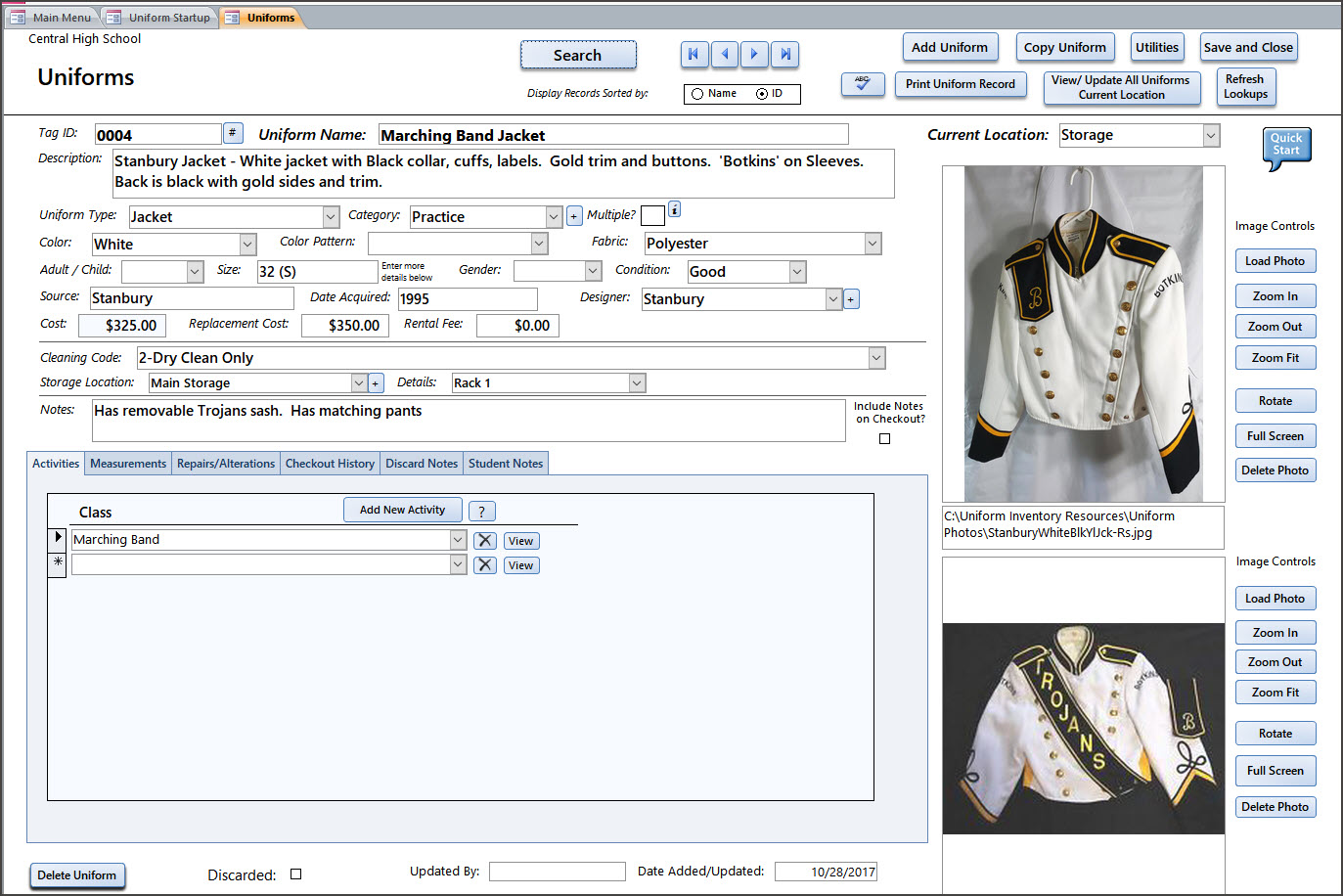
Task: Click the Tag ID number sign button
Action: [233, 133]
